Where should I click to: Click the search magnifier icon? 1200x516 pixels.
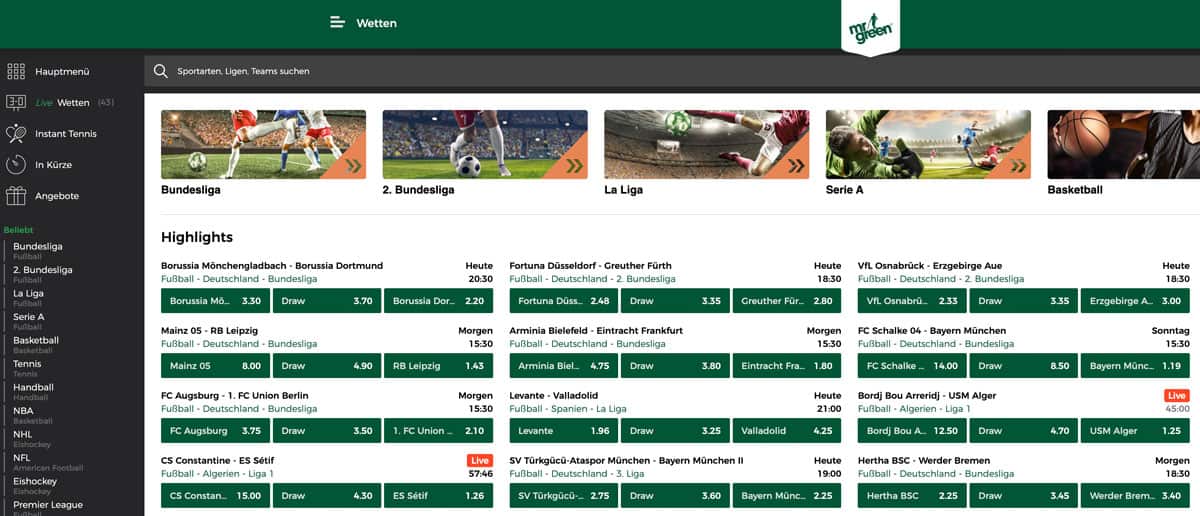[x=160, y=71]
